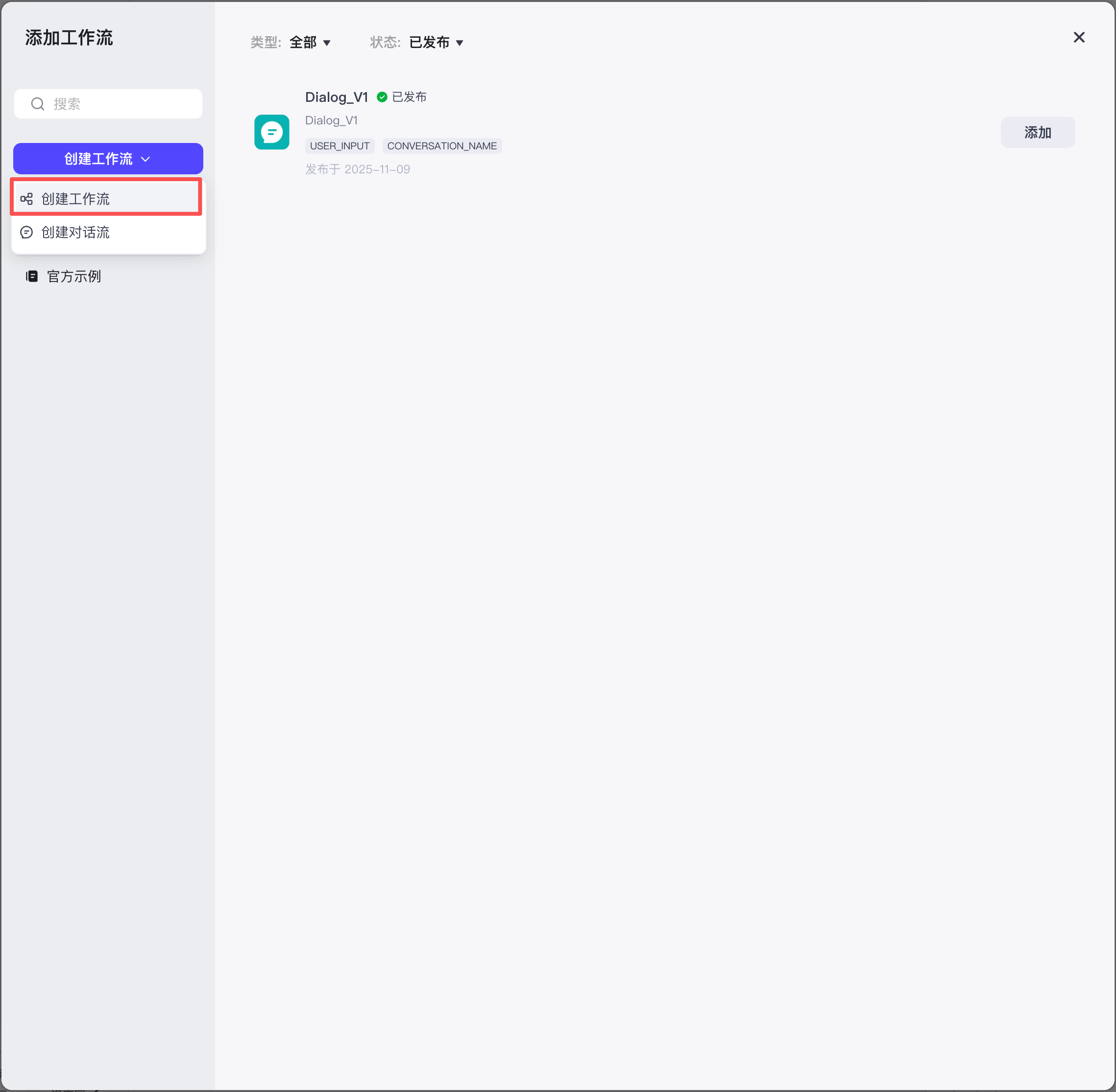Click the workflow icon beside 创建工作流 menu entry

(x=26, y=198)
